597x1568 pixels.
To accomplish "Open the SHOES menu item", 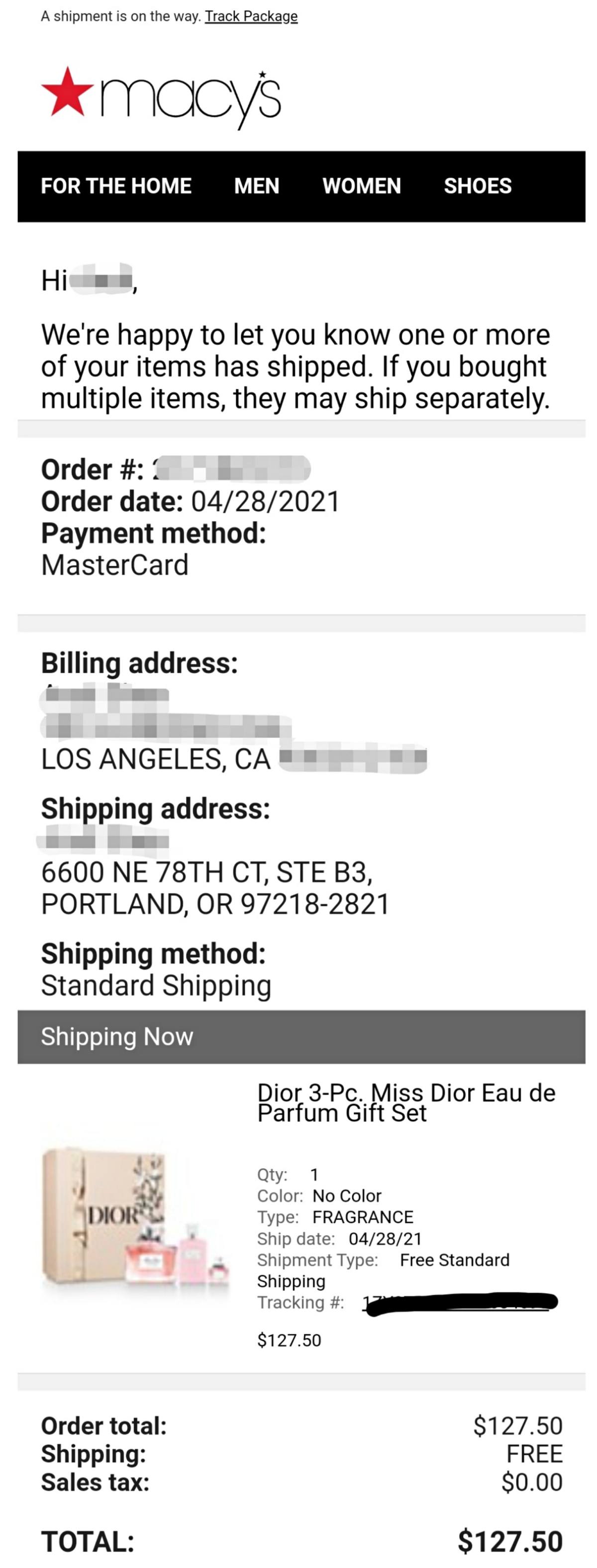I will coord(478,185).
